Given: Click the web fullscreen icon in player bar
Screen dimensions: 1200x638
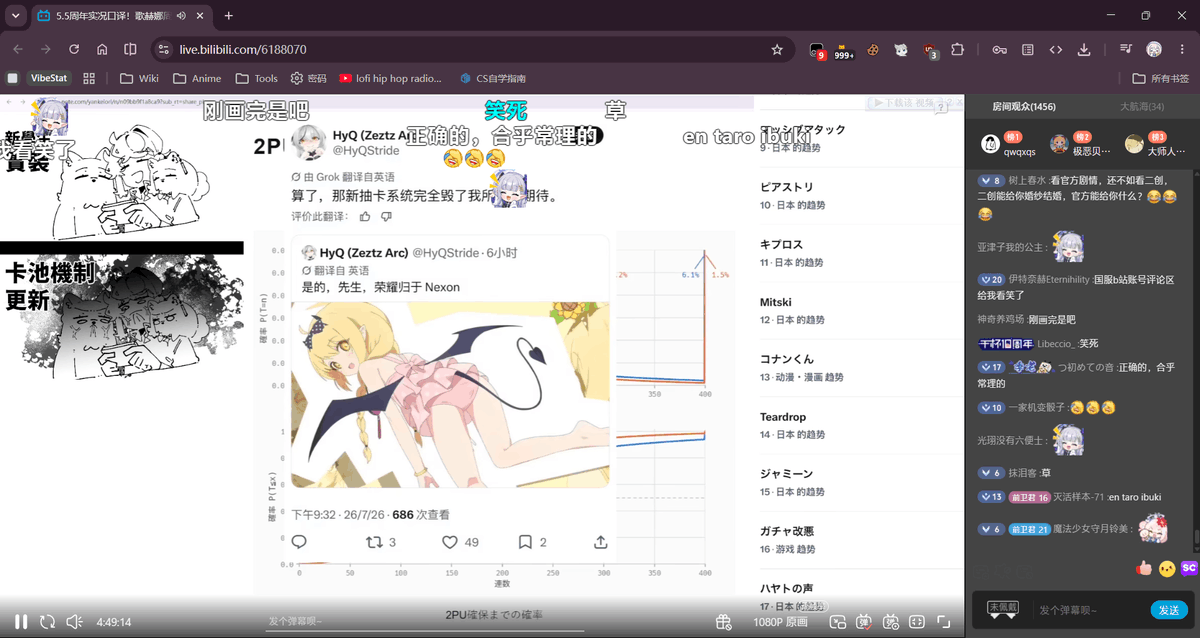Looking at the screenshot, I should pyautogui.click(x=917, y=622).
